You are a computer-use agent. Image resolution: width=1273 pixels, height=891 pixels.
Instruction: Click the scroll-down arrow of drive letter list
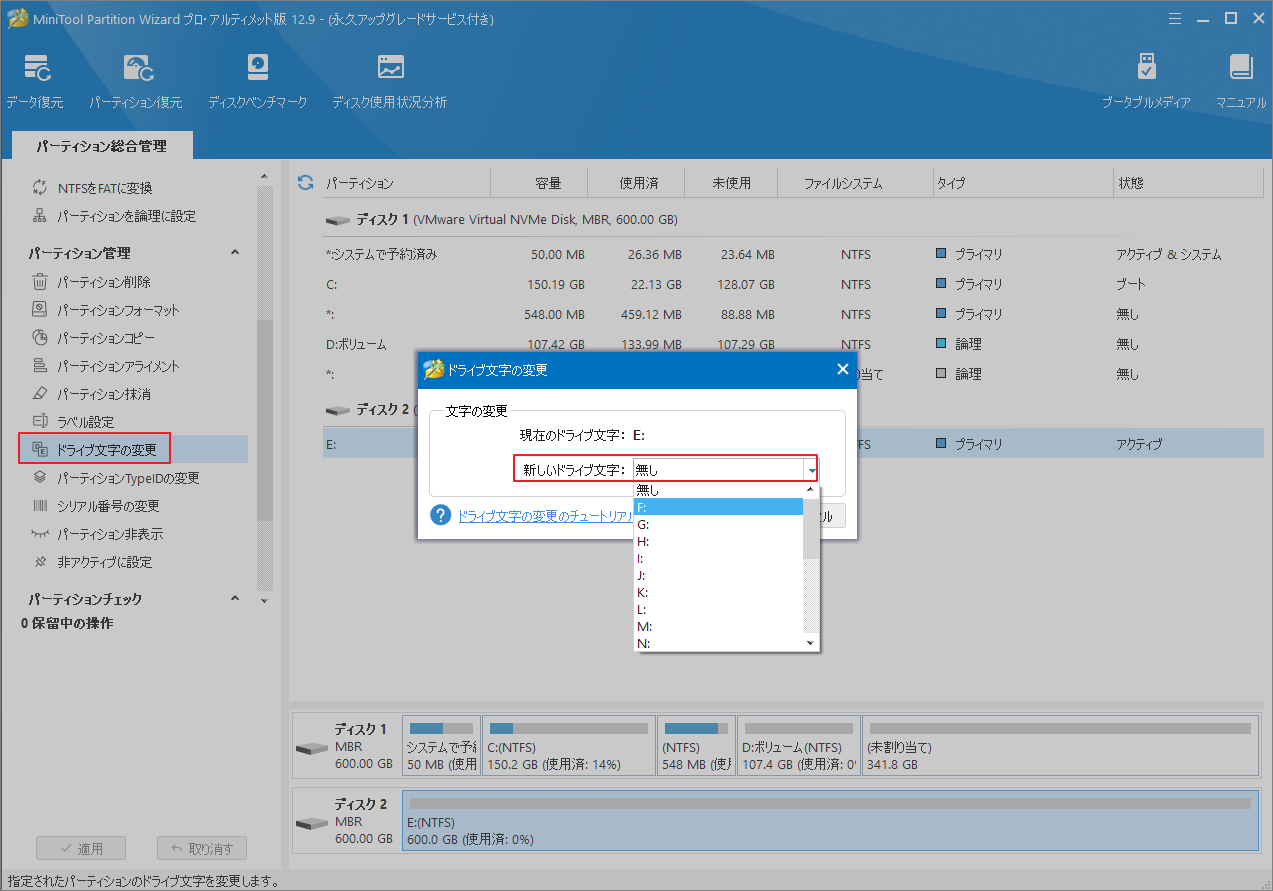pyautogui.click(x=811, y=643)
